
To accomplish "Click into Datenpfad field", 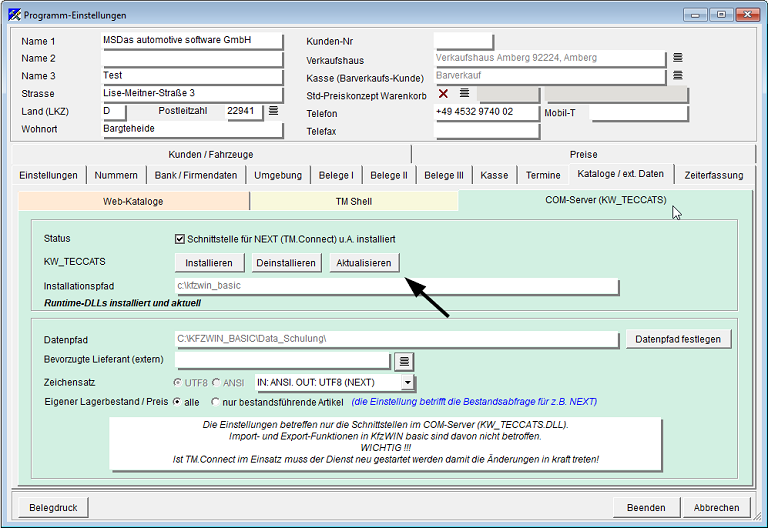I will (397, 339).
